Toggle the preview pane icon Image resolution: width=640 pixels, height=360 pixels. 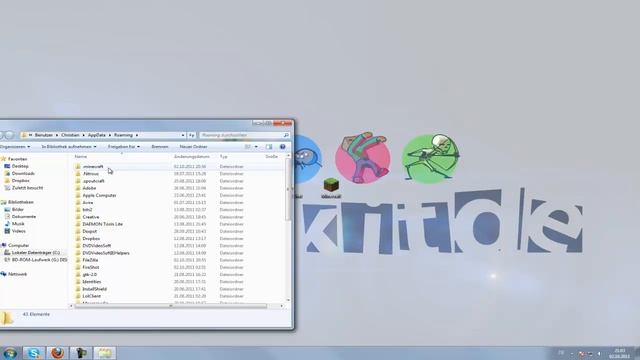click(269, 147)
